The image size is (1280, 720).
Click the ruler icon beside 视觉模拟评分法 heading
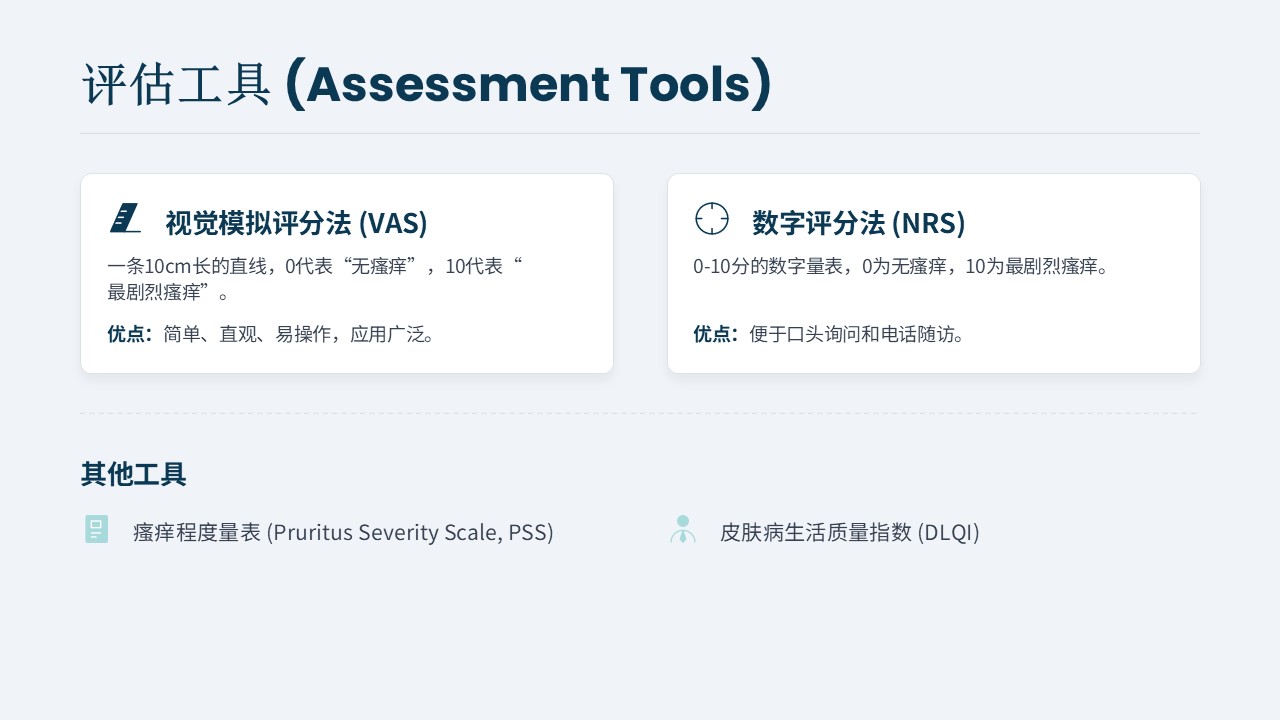point(125,218)
